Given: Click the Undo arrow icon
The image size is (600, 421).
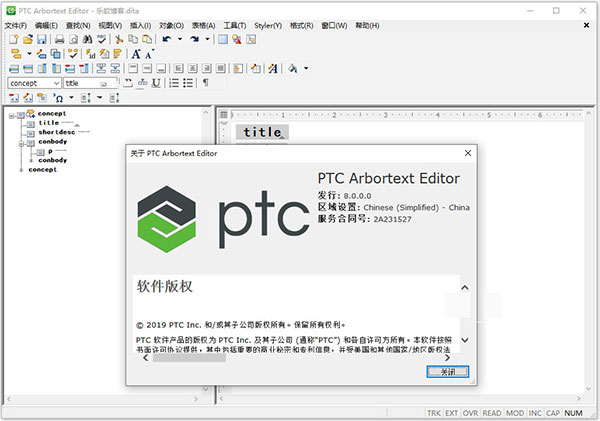Looking at the screenshot, I should (166, 39).
